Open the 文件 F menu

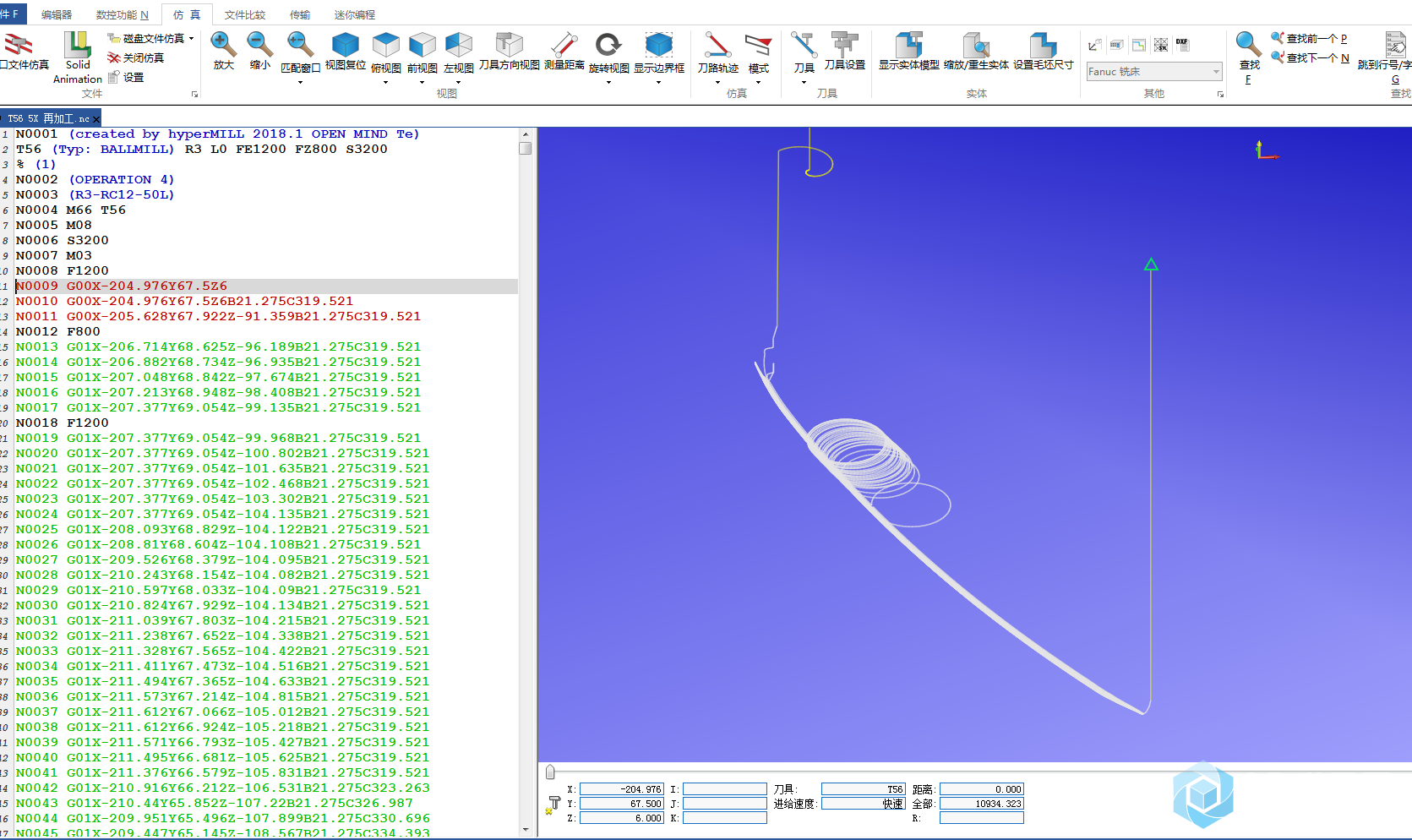[x=12, y=14]
